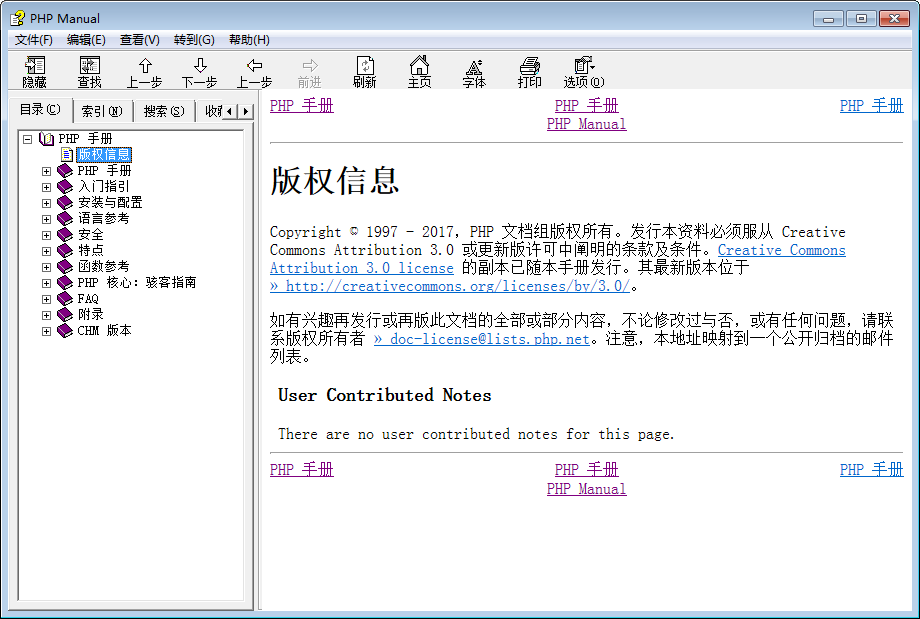Select the 语言参考 tree item
920x619 pixels.
coord(103,219)
